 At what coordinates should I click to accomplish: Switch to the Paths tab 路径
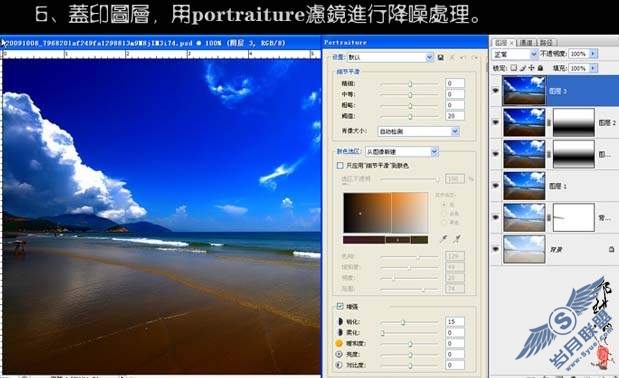(546, 42)
